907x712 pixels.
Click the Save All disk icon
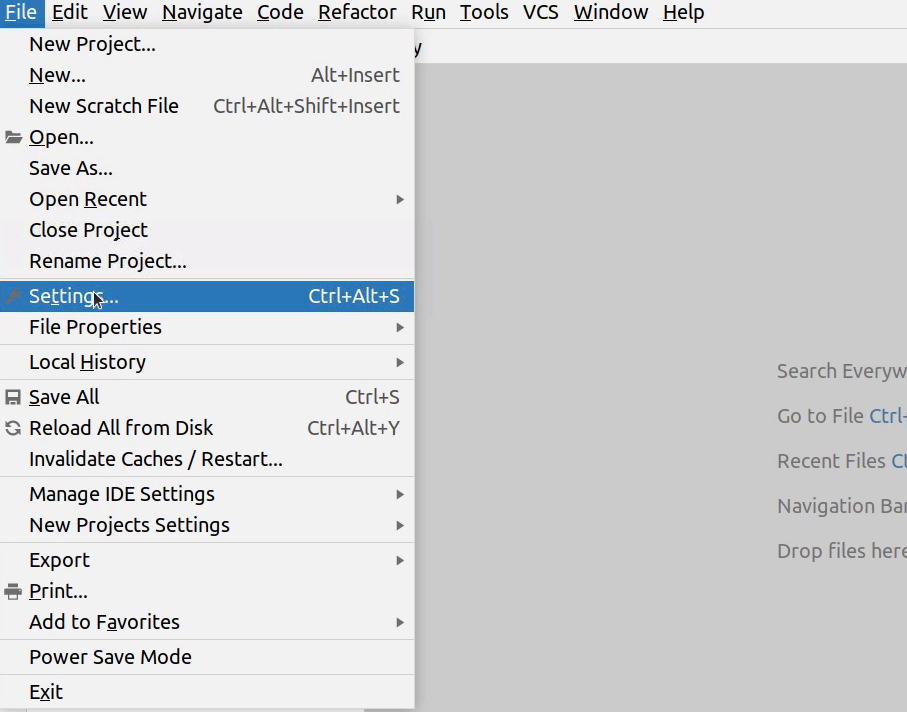[x=13, y=397]
